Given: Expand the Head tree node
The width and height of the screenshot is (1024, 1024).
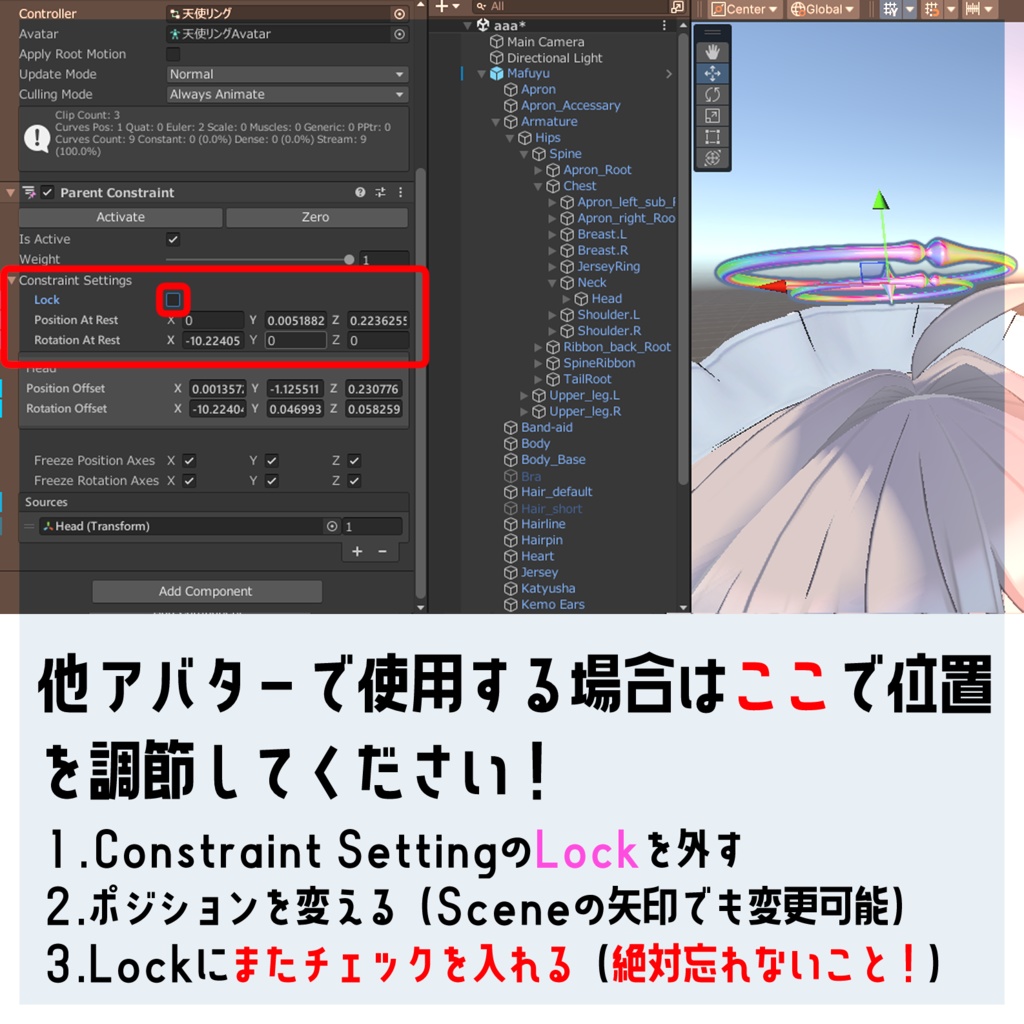Looking at the screenshot, I should [566, 298].
